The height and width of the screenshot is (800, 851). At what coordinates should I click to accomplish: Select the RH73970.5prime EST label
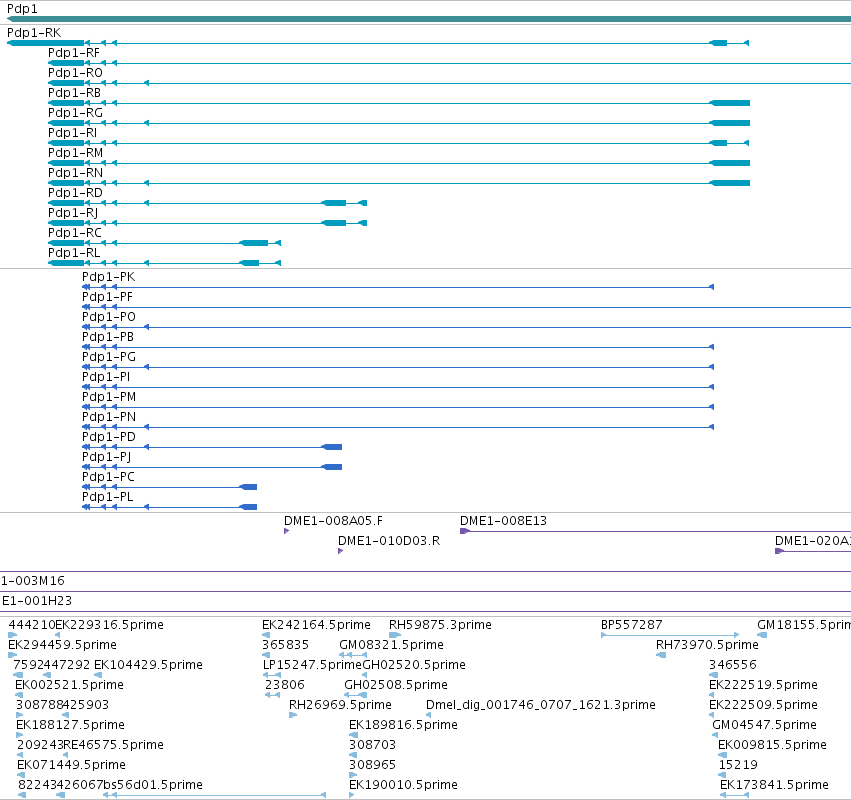click(x=707, y=645)
